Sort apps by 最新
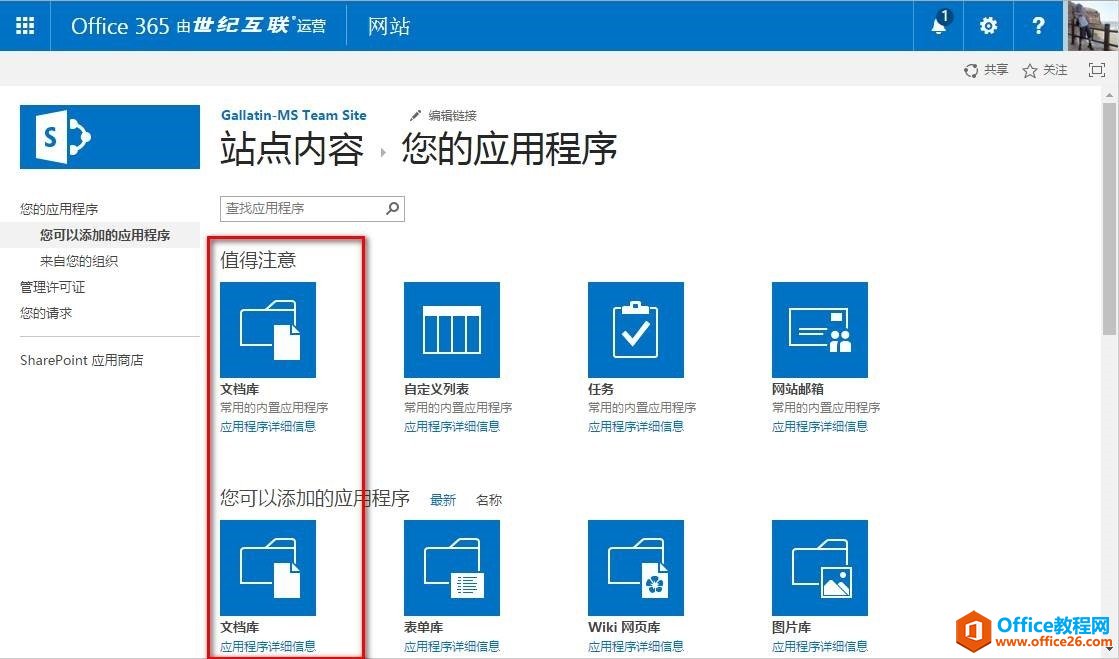Screen dimensions: 1119x659 click(x=442, y=500)
